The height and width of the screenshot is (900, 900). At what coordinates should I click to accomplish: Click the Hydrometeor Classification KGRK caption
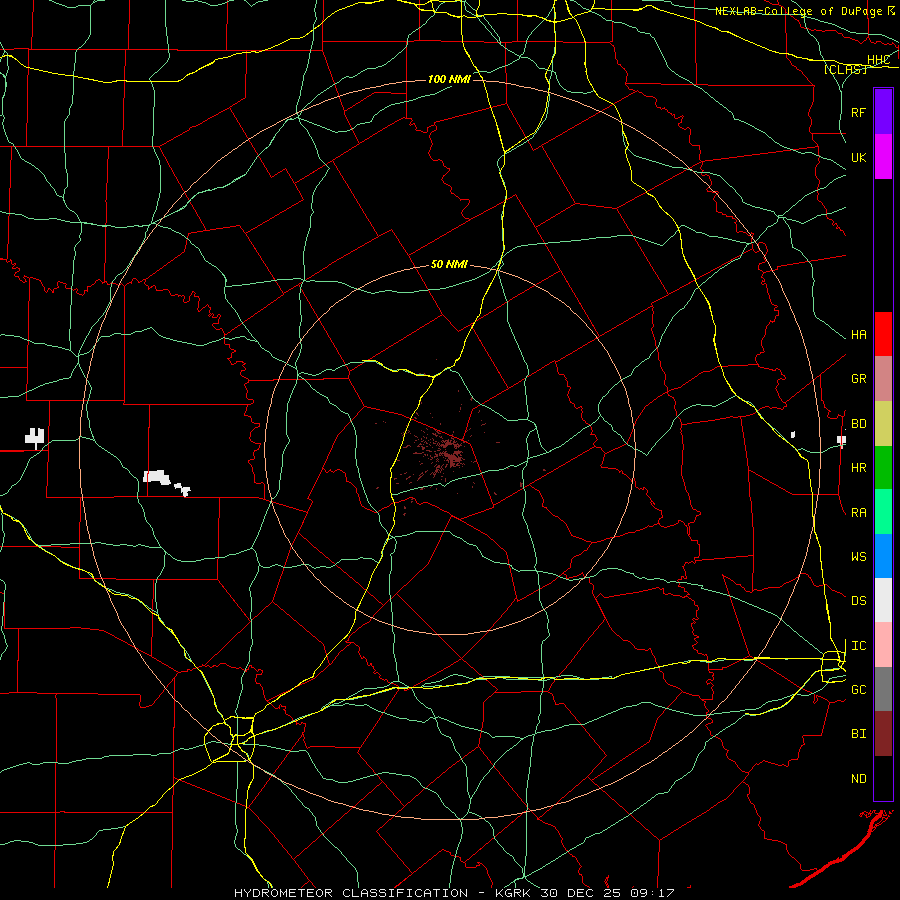pyautogui.click(x=454, y=893)
